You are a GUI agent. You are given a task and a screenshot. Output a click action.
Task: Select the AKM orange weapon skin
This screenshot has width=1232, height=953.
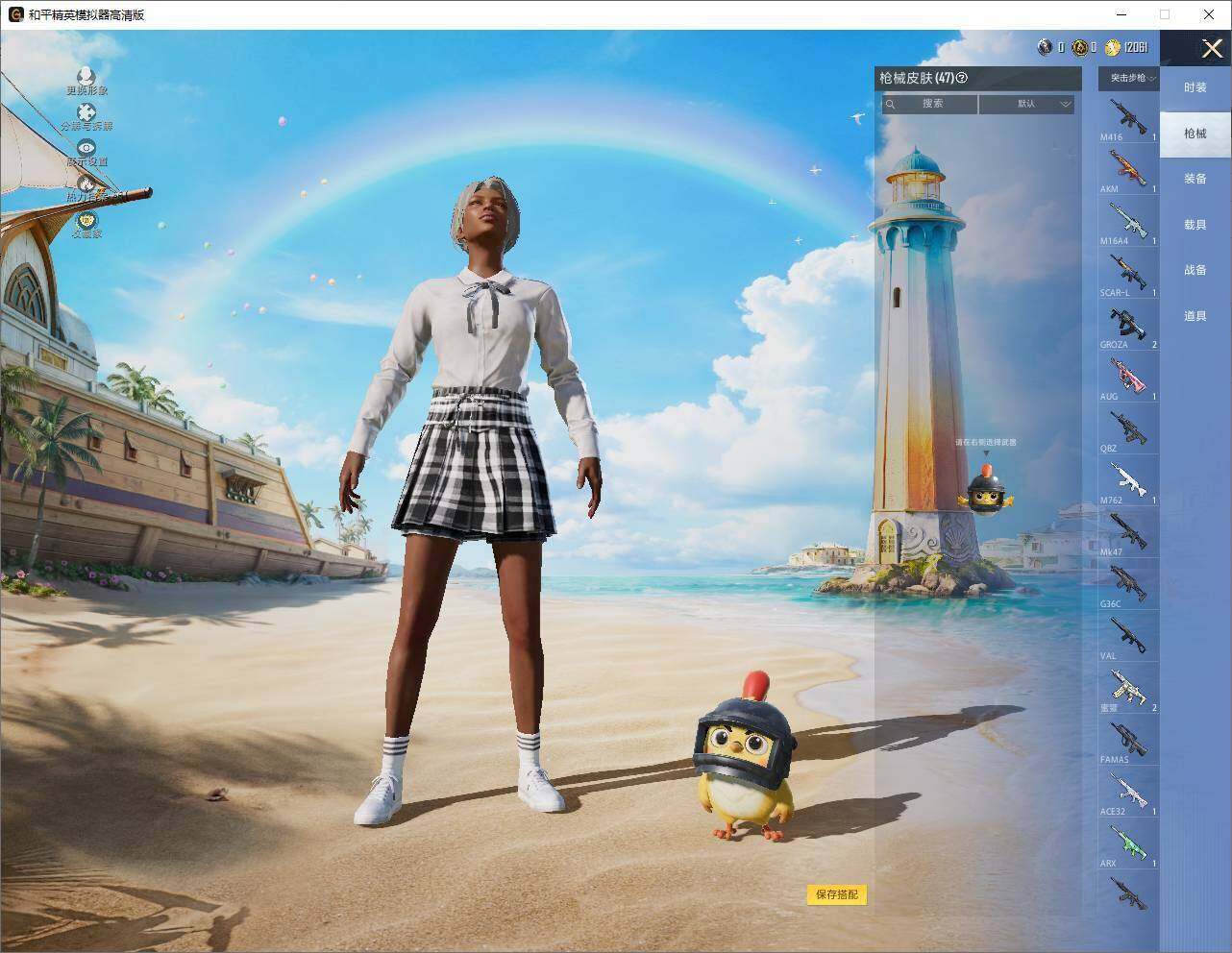point(1128,170)
